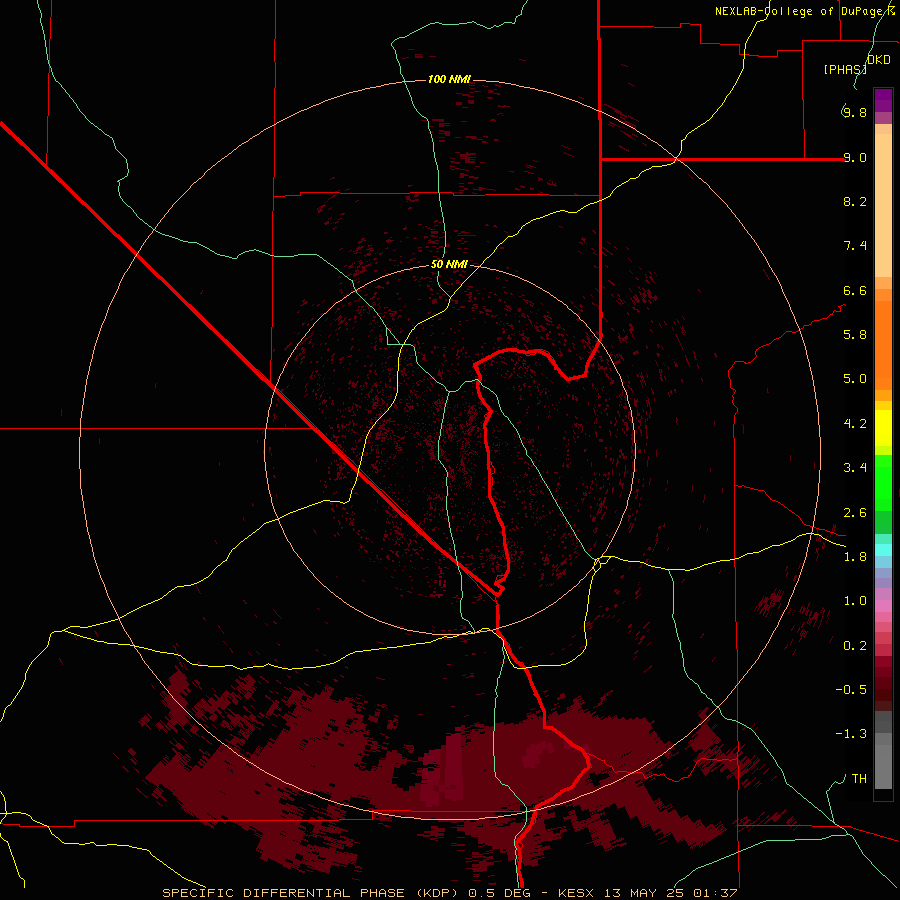The image size is (900, 900).
Task: Click the KESX station identifier
Action: pyautogui.click(x=576, y=893)
